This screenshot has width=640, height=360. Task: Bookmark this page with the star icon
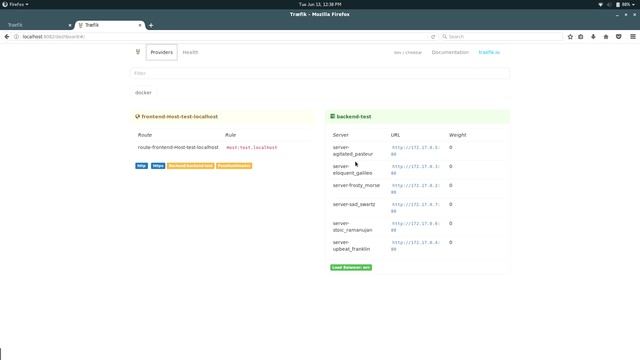coord(570,37)
